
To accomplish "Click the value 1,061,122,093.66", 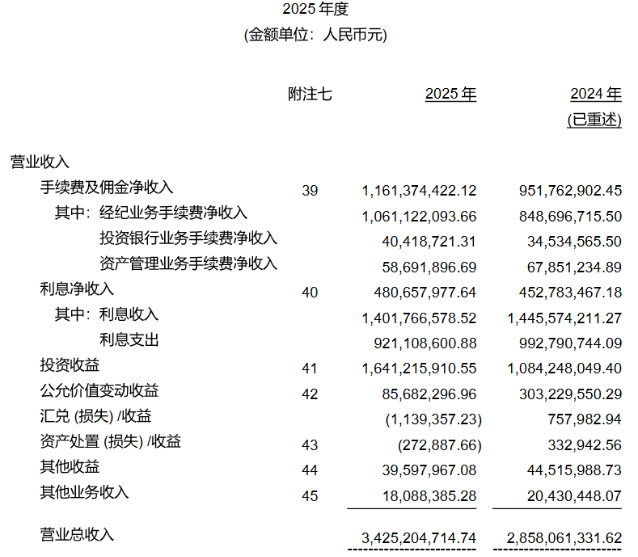I will (x=419, y=216).
